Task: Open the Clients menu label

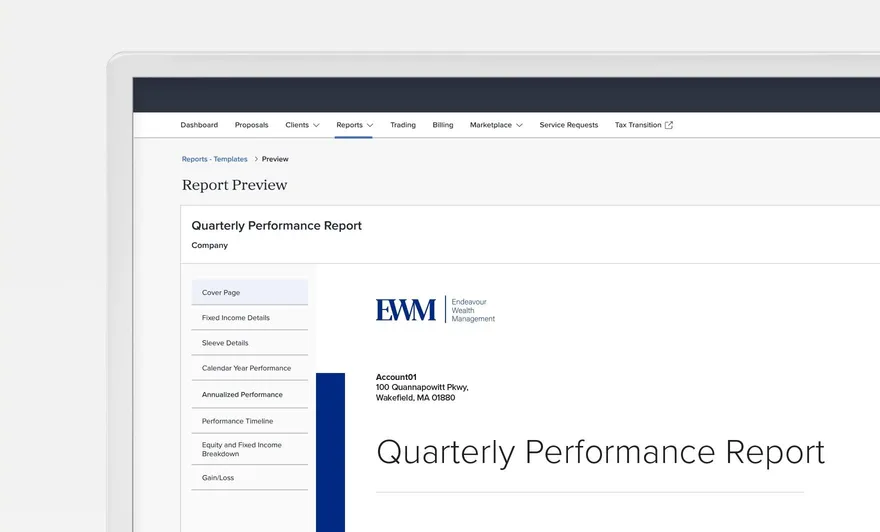Action: pos(297,125)
